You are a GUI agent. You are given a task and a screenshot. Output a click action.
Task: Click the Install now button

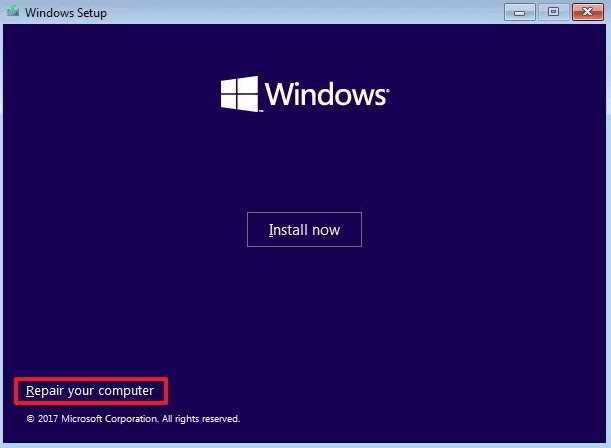(304, 229)
